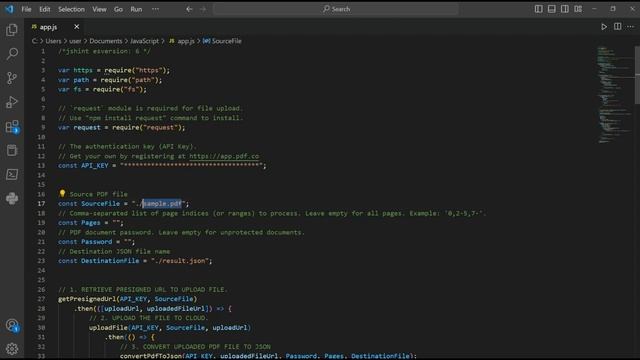Image resolution: width=640 pixels, height=360 pixels.
Task: Open the Explorer view in activity bar
Action: [12, 30]
